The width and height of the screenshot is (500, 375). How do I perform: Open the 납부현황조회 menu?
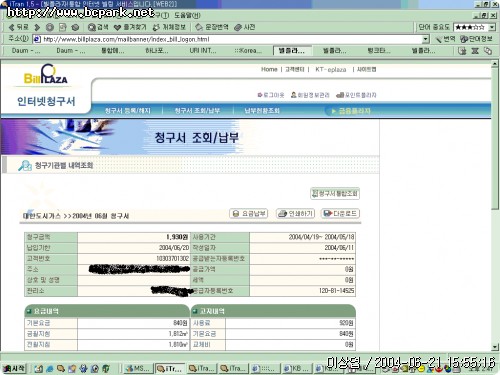[x=262, y=111]
